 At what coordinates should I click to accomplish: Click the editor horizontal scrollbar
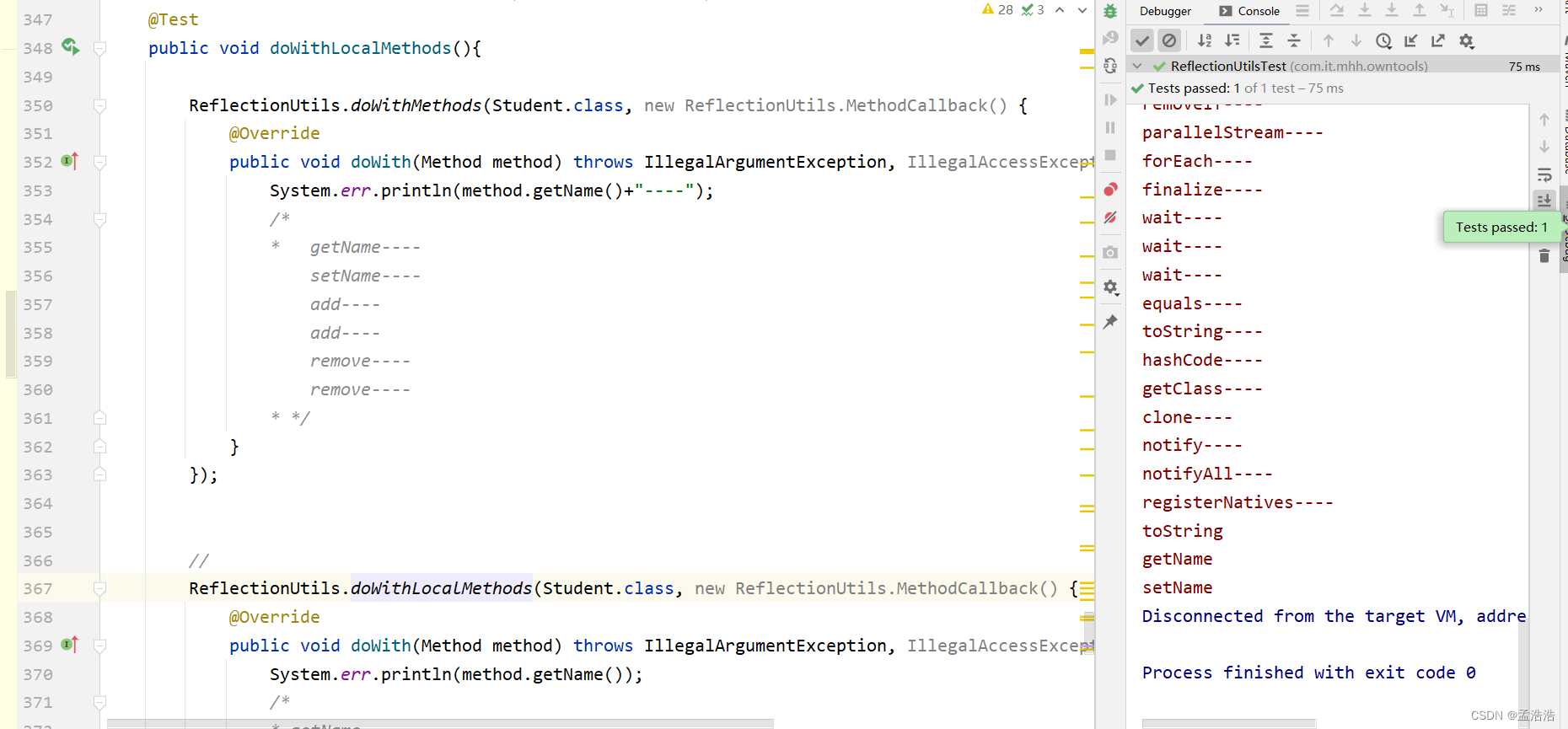click(440, 723)
